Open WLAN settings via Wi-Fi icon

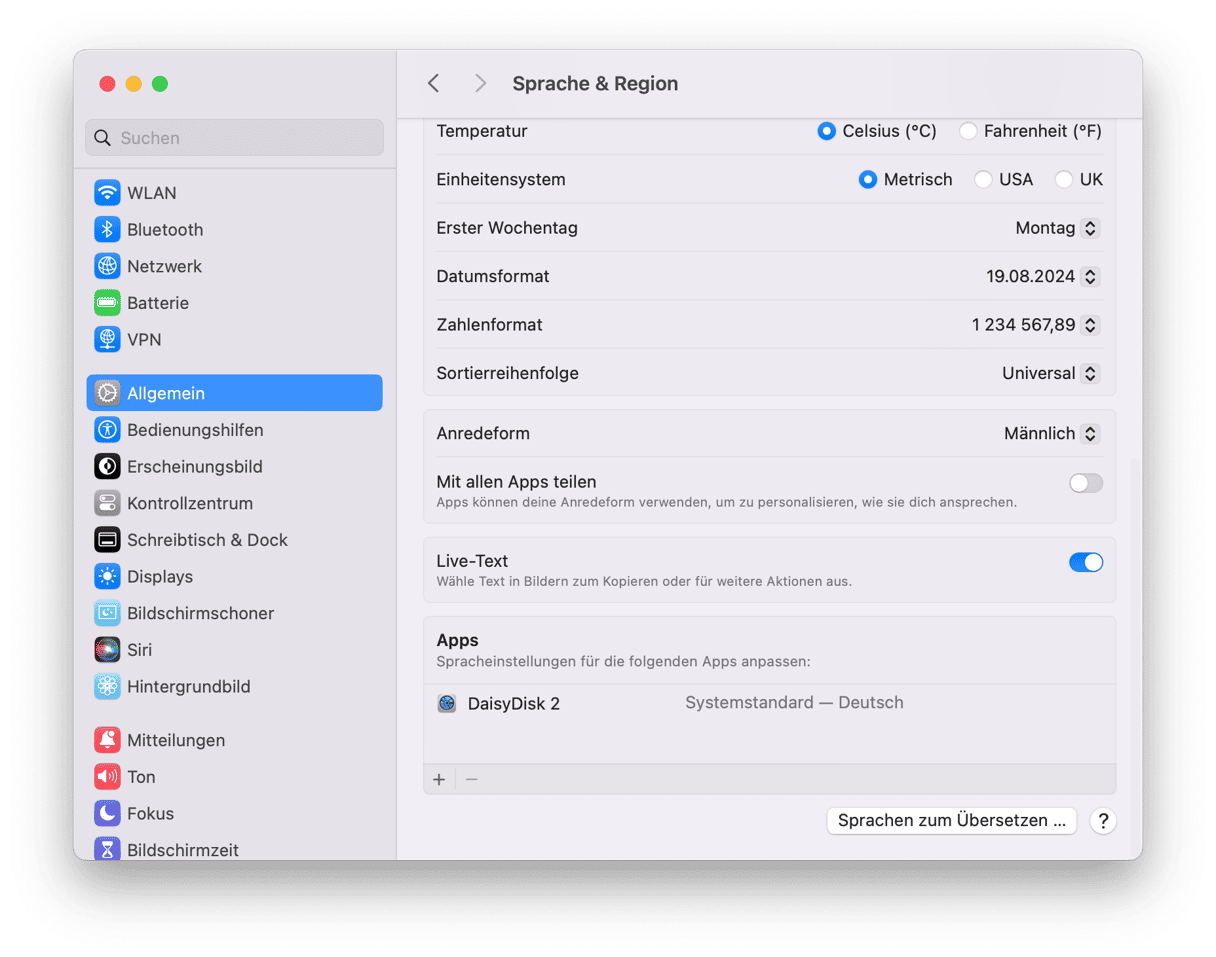point(107,193)
